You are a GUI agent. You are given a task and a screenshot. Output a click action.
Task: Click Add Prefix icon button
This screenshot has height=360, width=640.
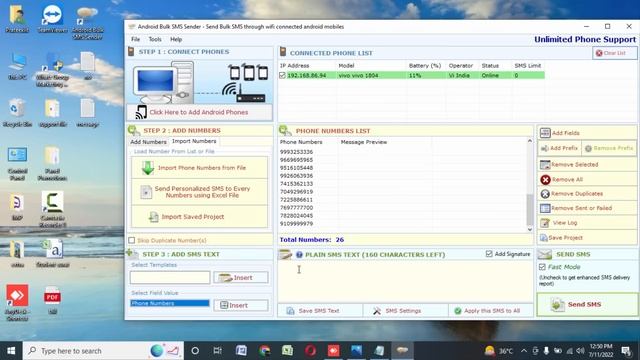click(544, 148)
